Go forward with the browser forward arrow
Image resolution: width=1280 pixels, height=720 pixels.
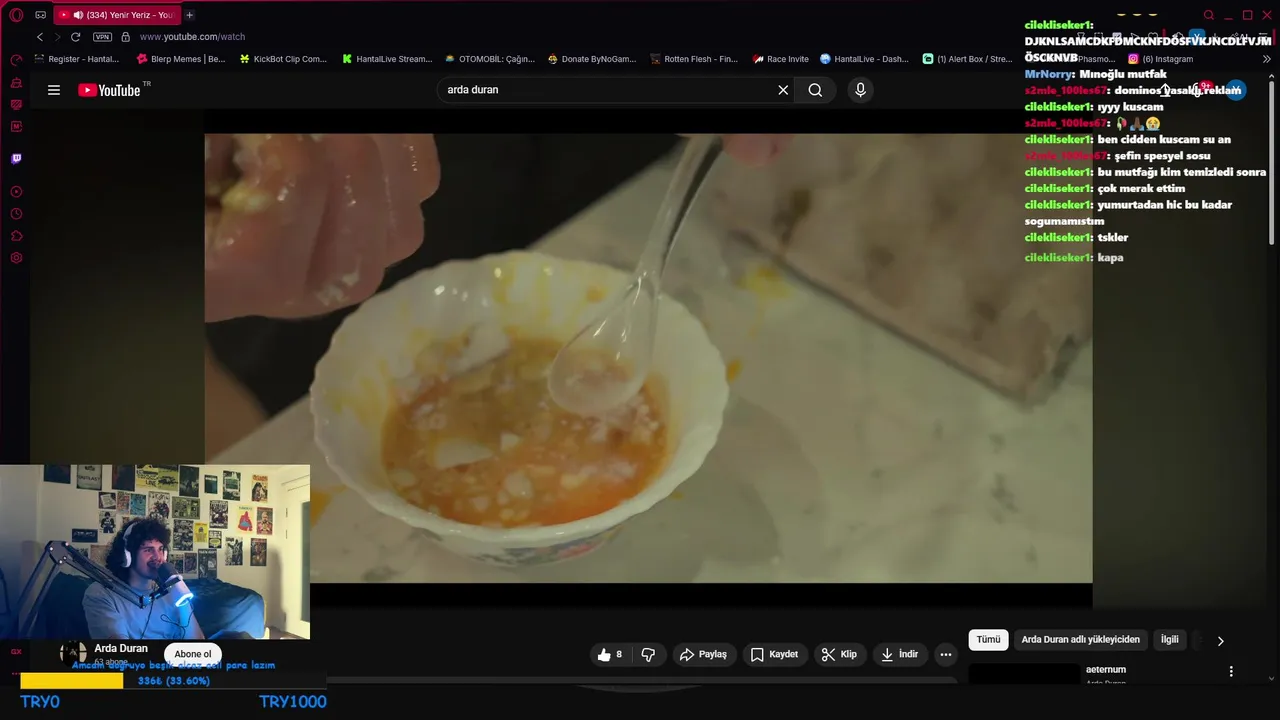point(57,37)
